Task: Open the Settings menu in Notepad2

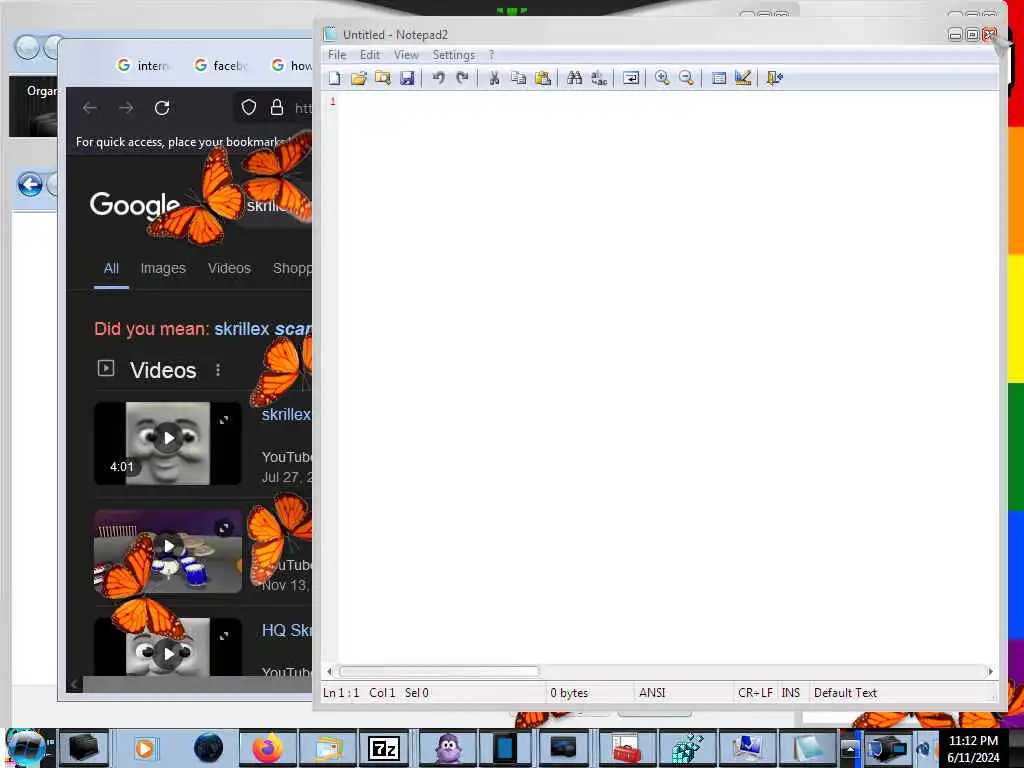Action: tap(454, 55)
